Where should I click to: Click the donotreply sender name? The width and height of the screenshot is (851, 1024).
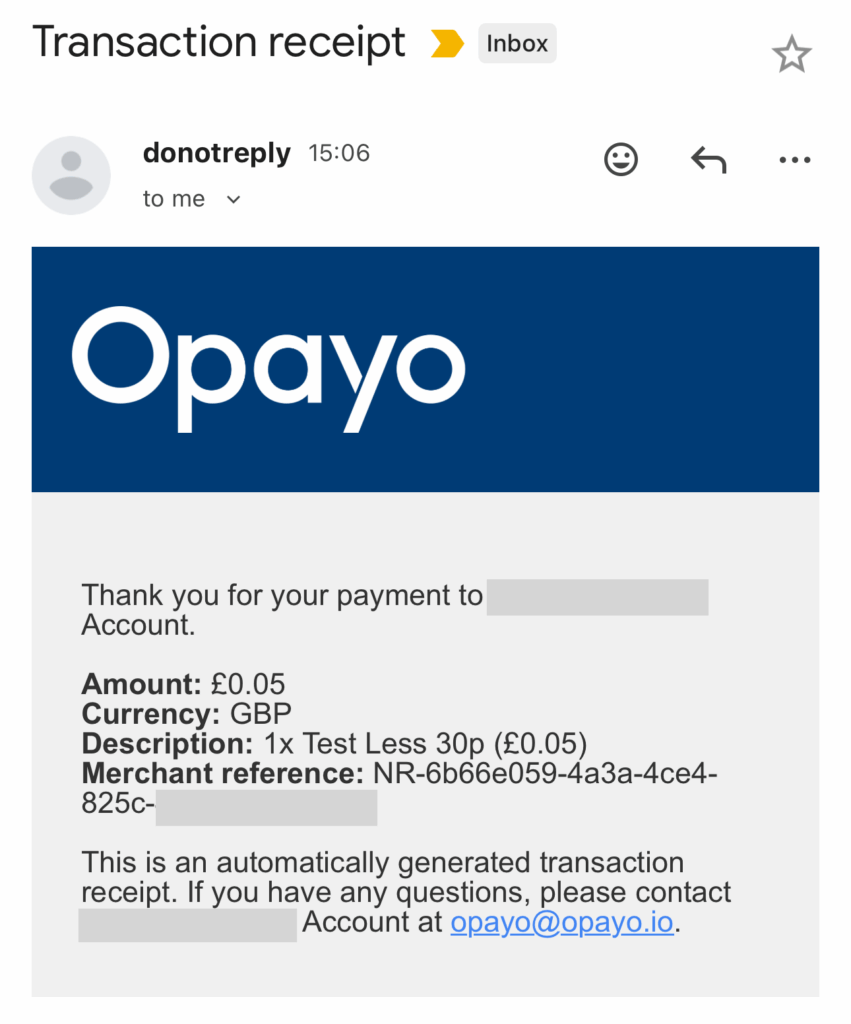pos(217,153)
